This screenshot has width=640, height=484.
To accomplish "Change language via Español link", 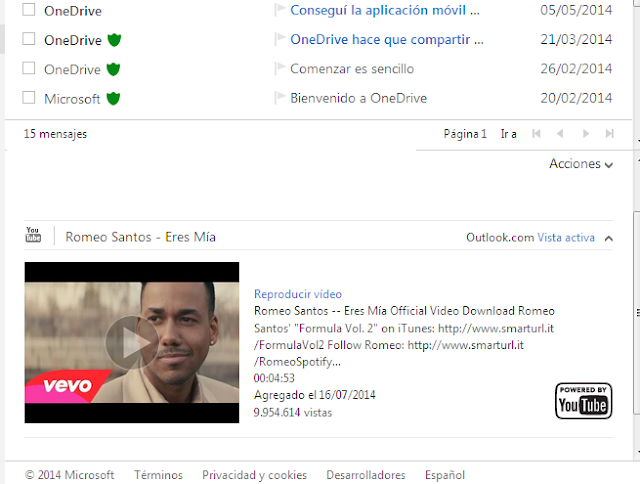I will click(445, 475).
